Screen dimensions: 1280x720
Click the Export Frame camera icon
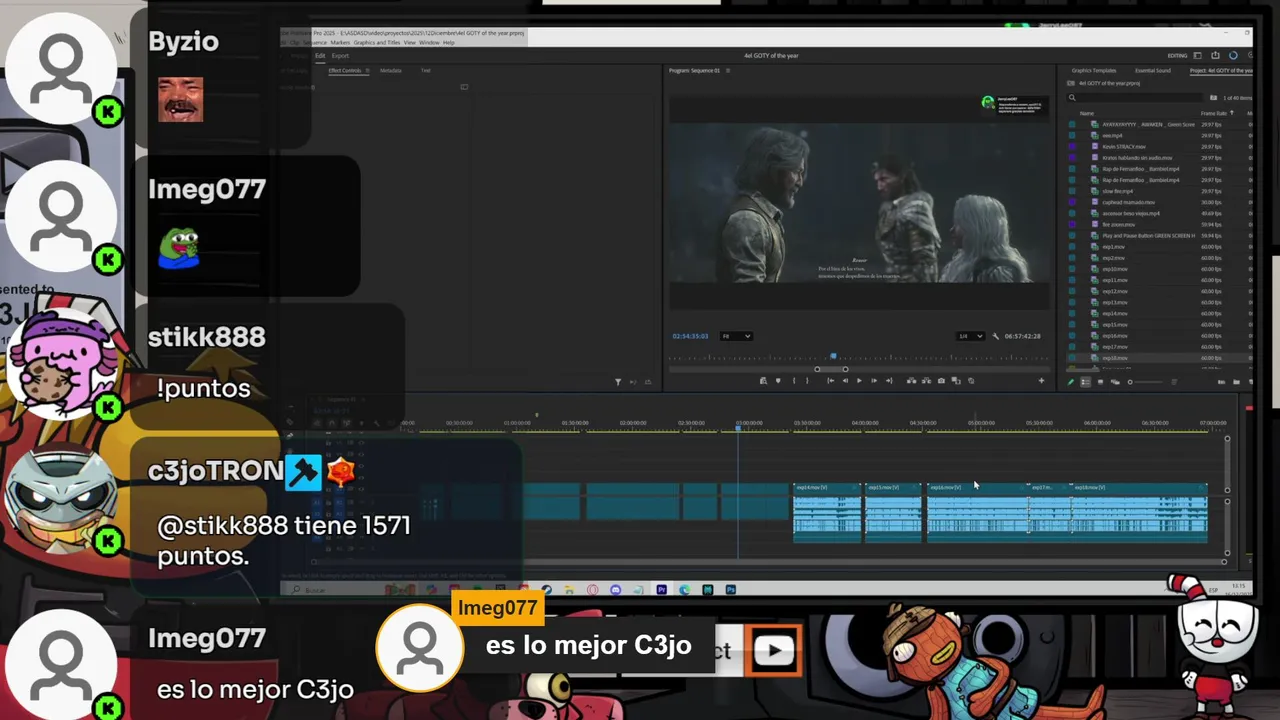(x=941, y=381)
